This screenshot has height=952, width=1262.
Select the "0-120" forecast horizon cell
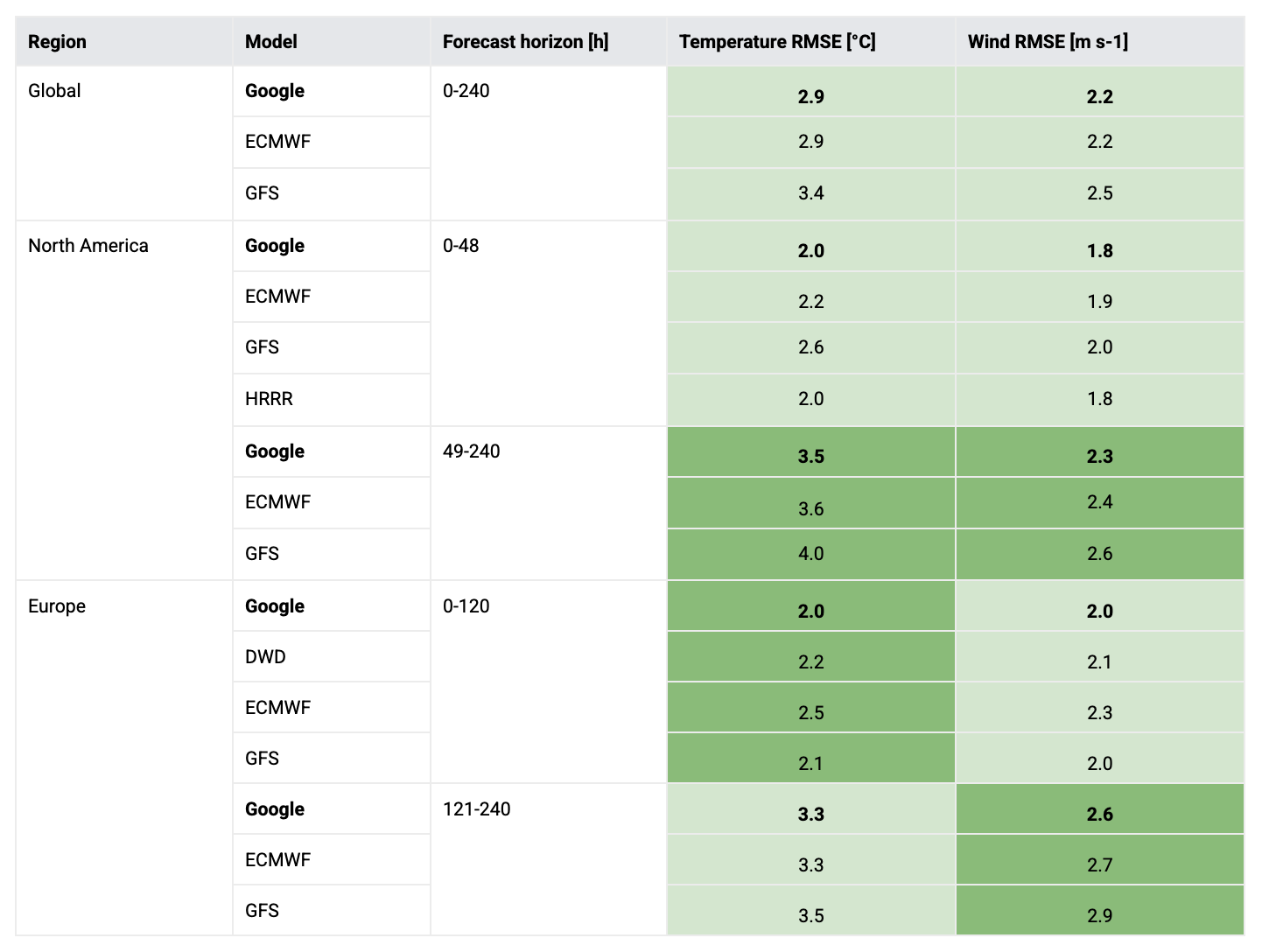[x=466, y=606]
